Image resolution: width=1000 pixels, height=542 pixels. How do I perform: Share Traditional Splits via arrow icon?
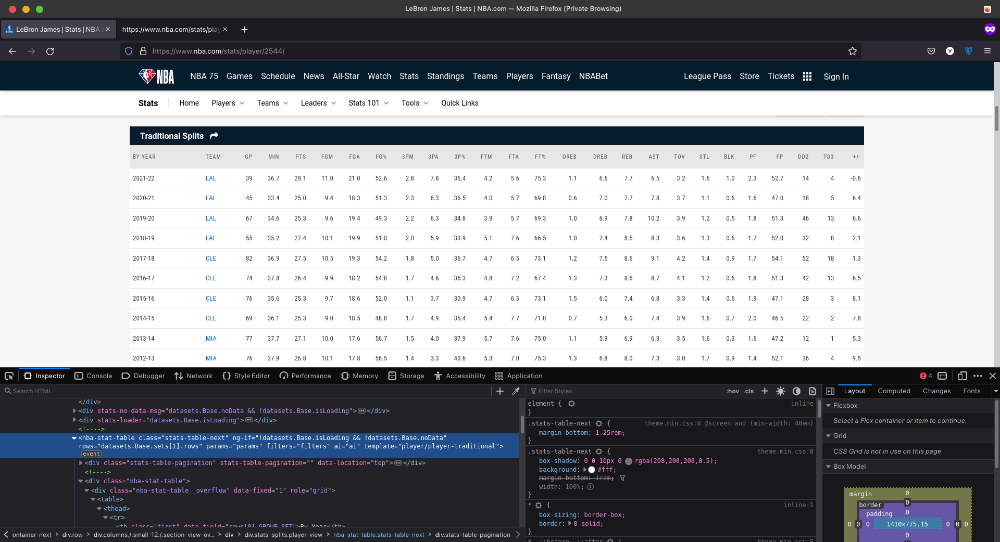tap(214, 136)
